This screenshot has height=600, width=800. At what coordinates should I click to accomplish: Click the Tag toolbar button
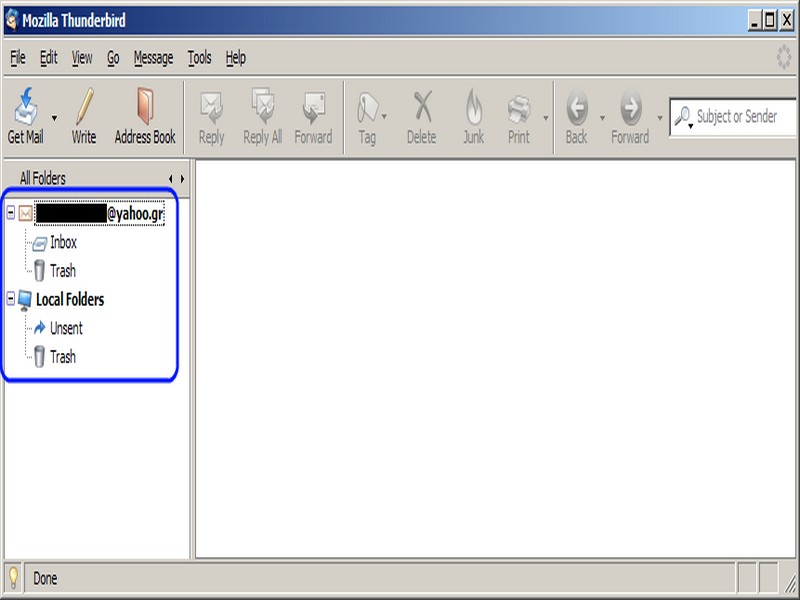[367, 118]
